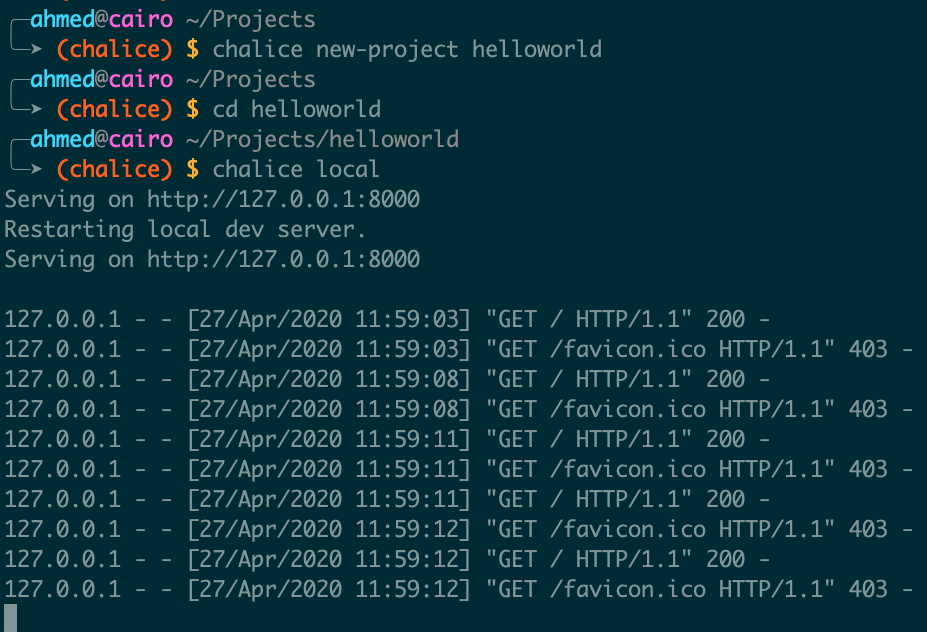Click the 'Restarting local dev server.' line
The image size is (927, 632).
pos(185,229)
